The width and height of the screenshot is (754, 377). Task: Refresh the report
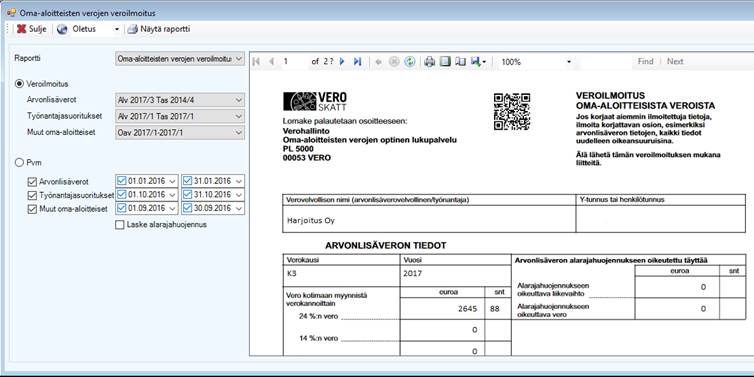click(410, 62)
